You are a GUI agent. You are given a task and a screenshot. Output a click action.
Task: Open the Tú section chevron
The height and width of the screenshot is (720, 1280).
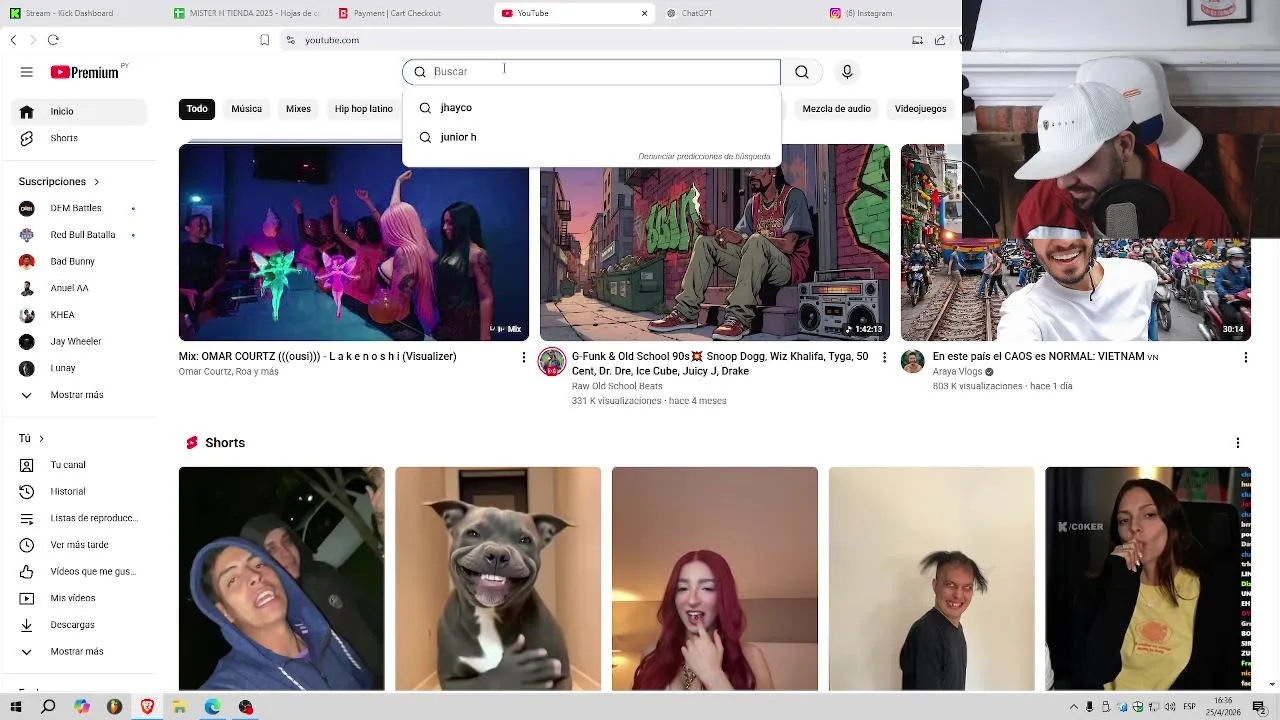[41, 439]
